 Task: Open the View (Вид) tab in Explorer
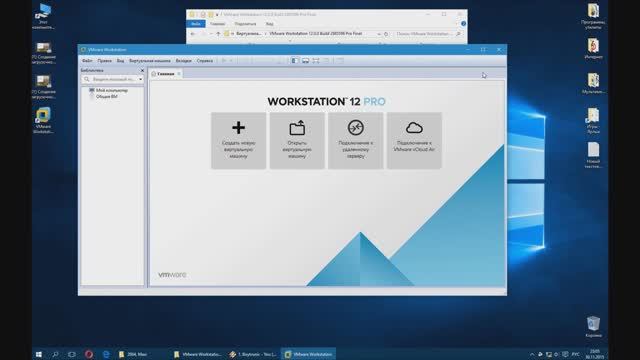[x=270, y=24]
